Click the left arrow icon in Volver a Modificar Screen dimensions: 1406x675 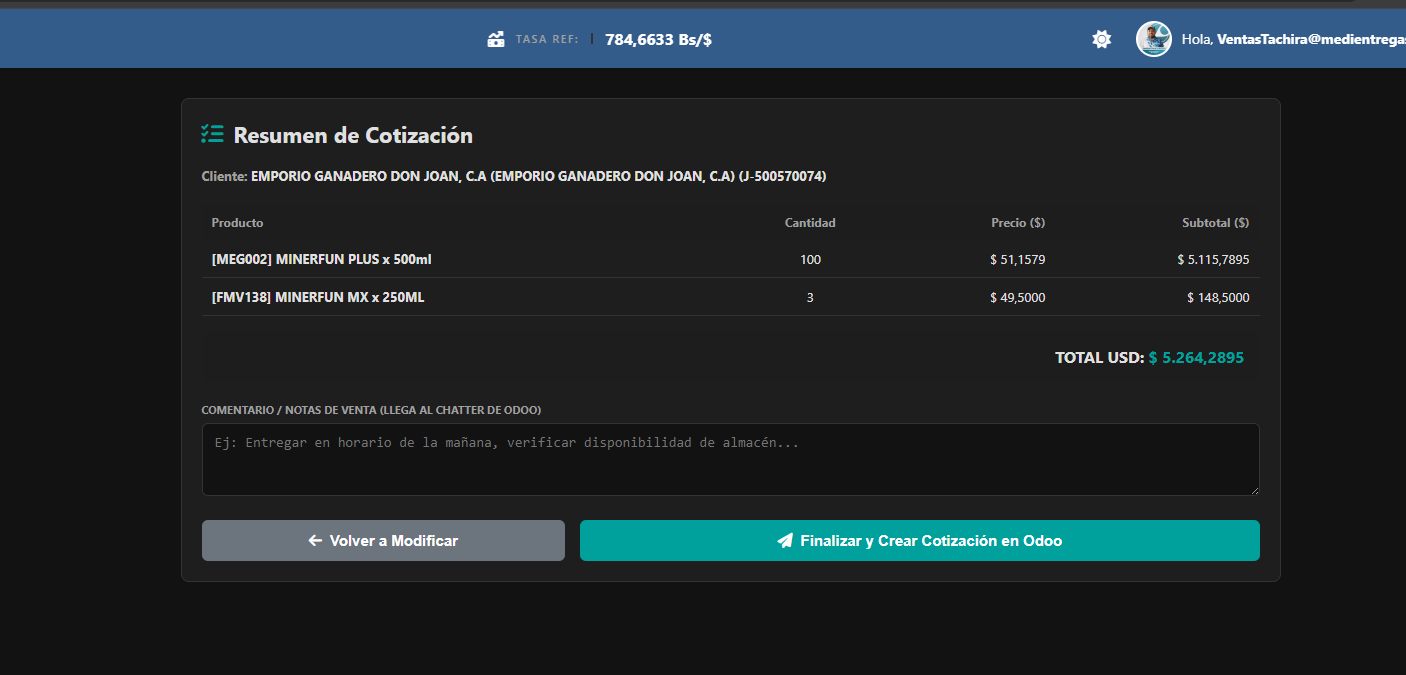315,540
